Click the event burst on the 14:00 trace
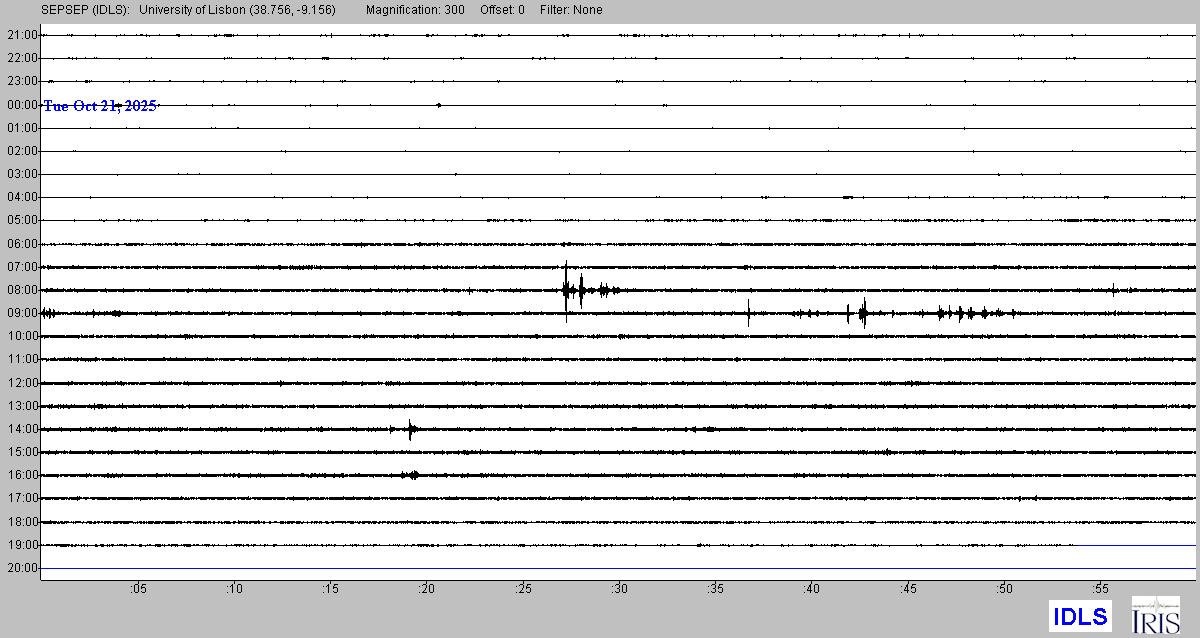 (410, 430)
